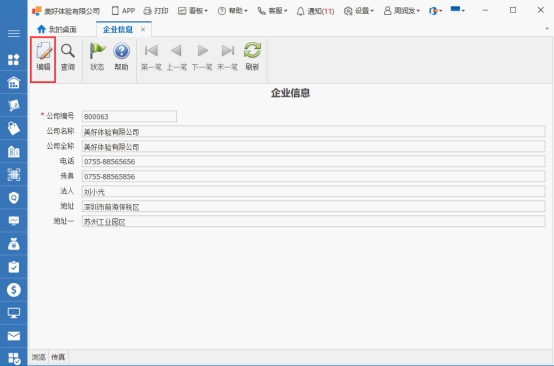Click the 打印 print button
The height and width of the screenshot is (366, 554).
pyautogui.click(x=156, y=11)
